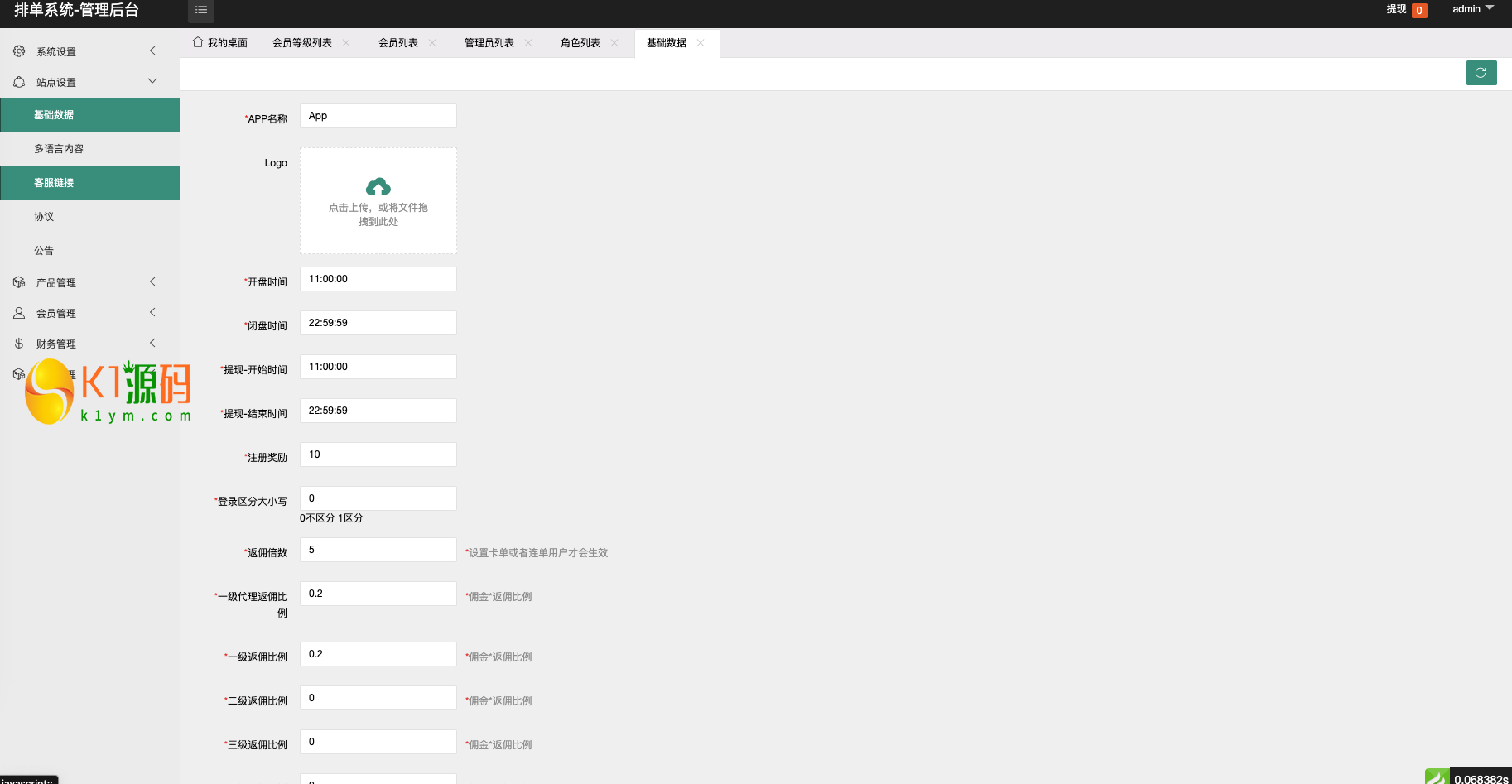Click the 登录区分大小写 input field
This screenshot has height=784, width=1512.
[x=378, y=498]
